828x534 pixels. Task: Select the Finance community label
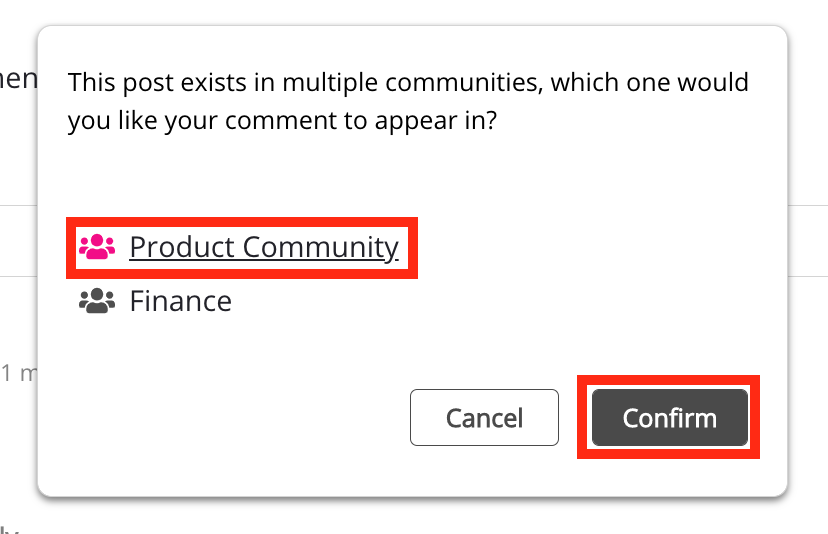[x=180, y=301]
